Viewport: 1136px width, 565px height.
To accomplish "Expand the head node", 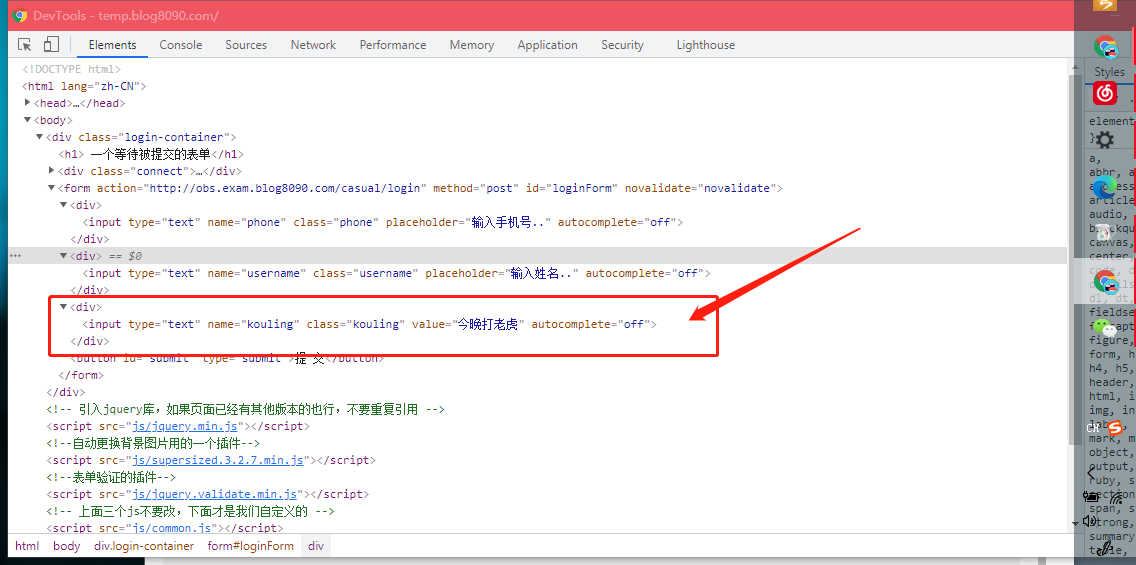I will (x=28, y=103).
